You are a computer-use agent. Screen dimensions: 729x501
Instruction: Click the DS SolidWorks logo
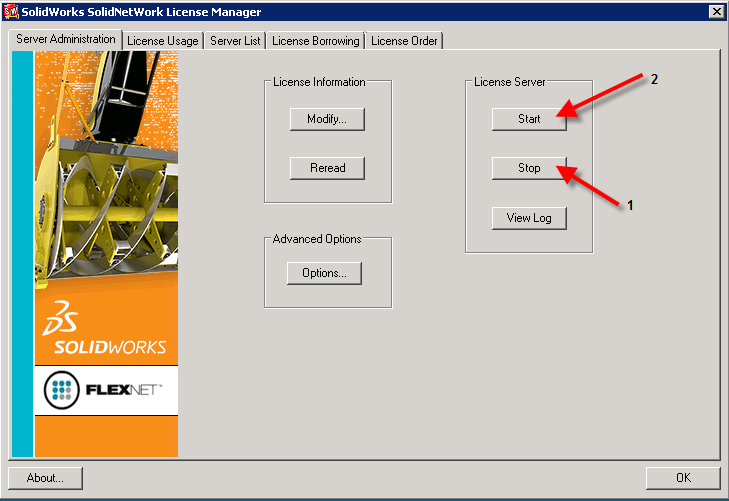pyautogui.click(x=105, y=331)
